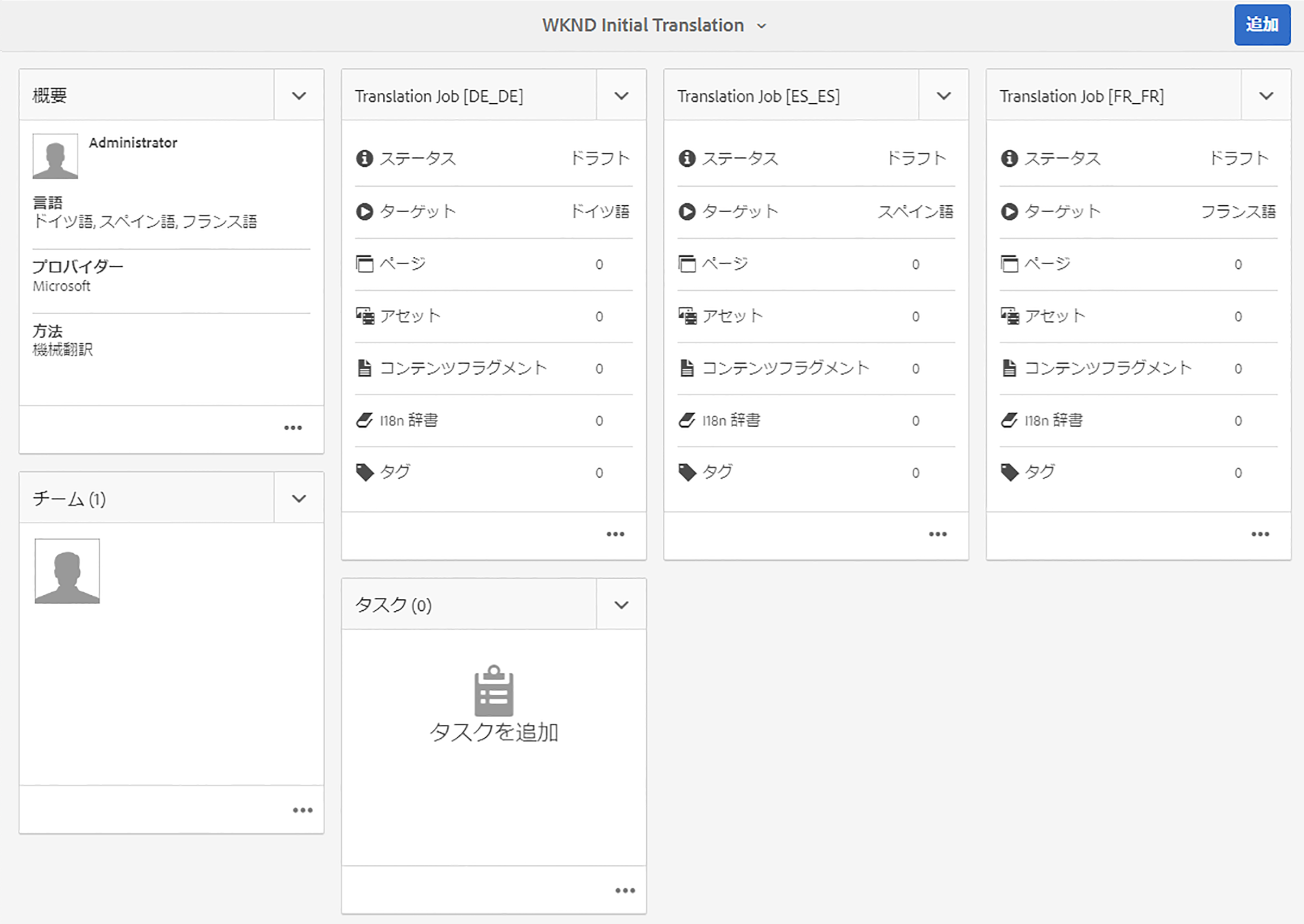
Task: Click the team member avatar thumbnail
Action: (67, 571)
